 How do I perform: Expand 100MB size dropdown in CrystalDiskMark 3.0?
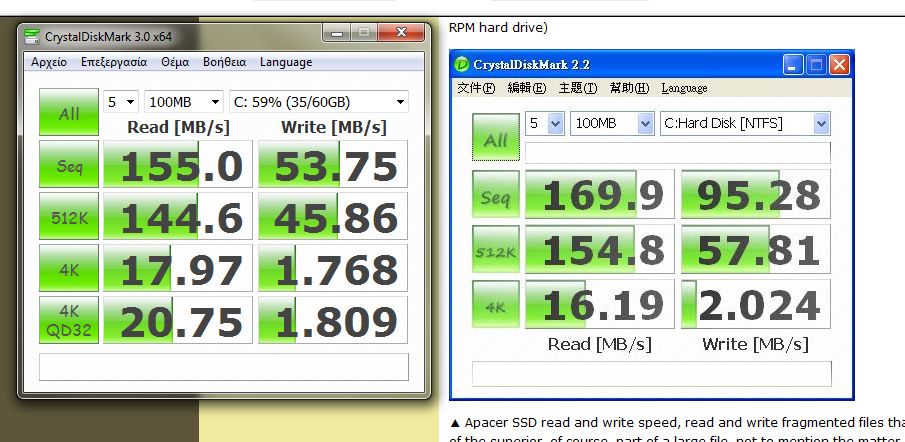[215, 102]
